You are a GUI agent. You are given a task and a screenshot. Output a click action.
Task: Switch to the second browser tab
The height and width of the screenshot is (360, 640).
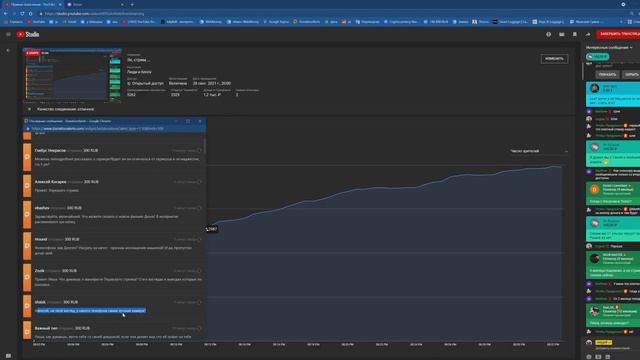(96, 4)
